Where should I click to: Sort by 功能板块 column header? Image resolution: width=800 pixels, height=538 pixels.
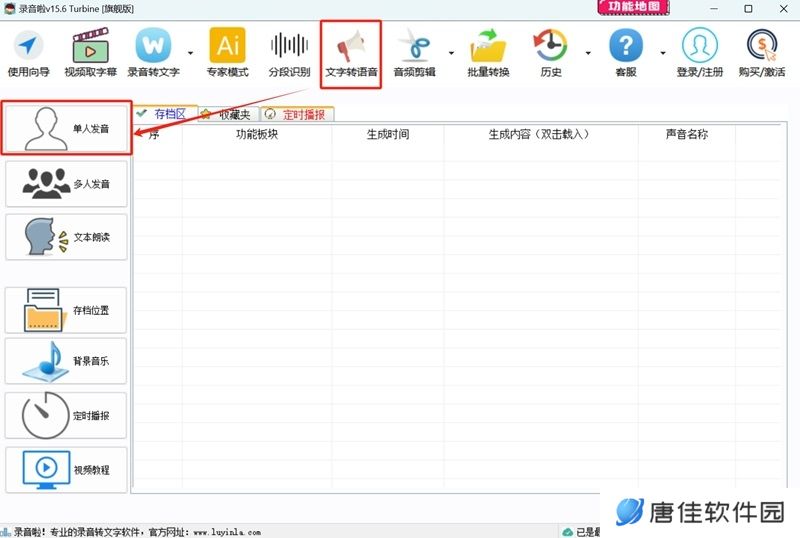[257, 134]
